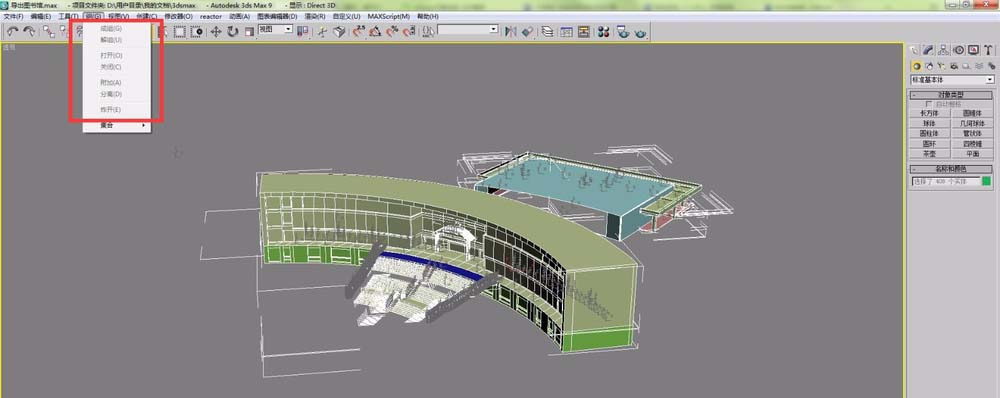Open the 编辑(E) menu
The height and width of the screenshot is (398, 1000).
point(41,16)
